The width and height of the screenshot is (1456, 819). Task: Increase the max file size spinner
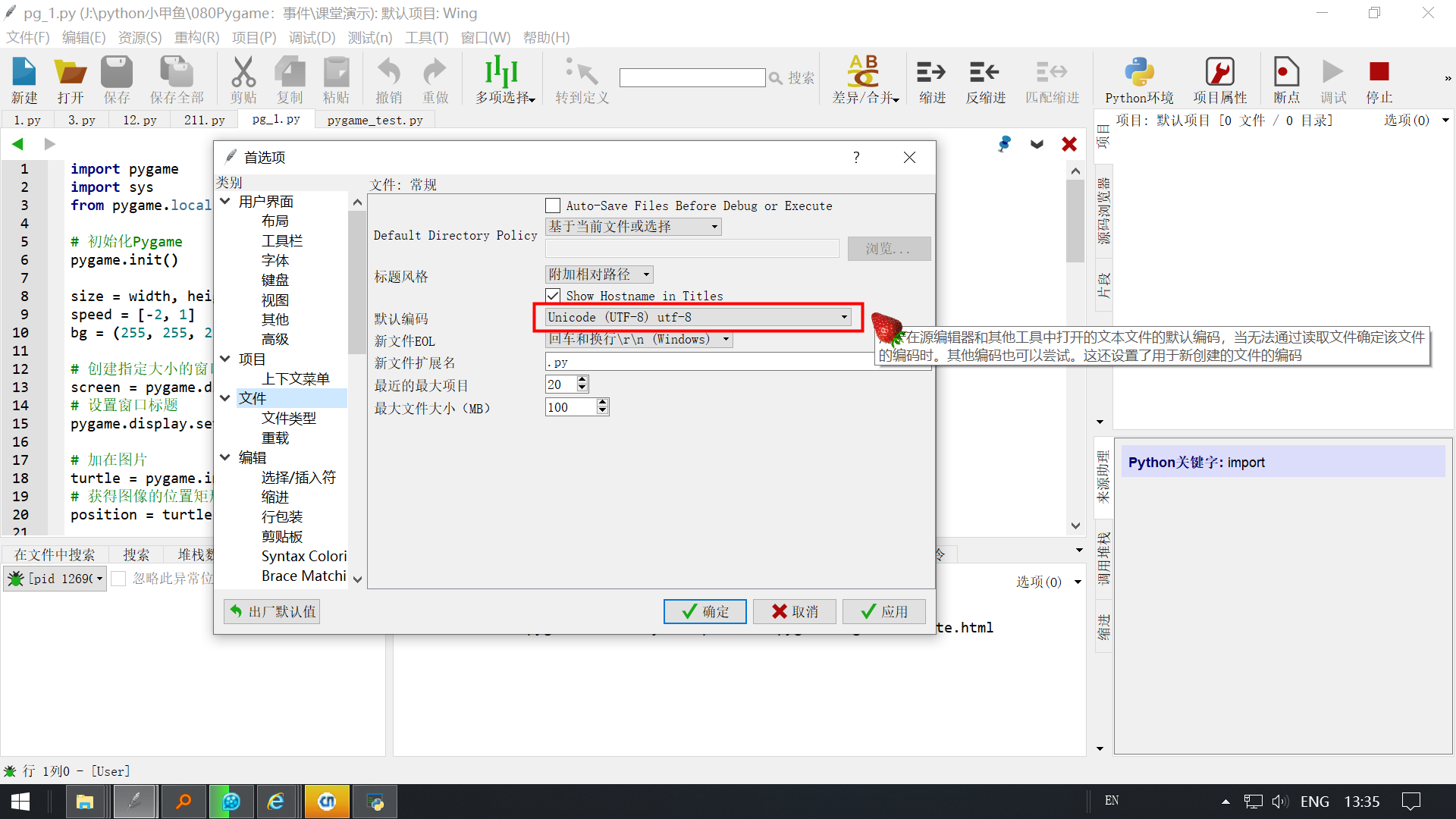click(602, 403)
